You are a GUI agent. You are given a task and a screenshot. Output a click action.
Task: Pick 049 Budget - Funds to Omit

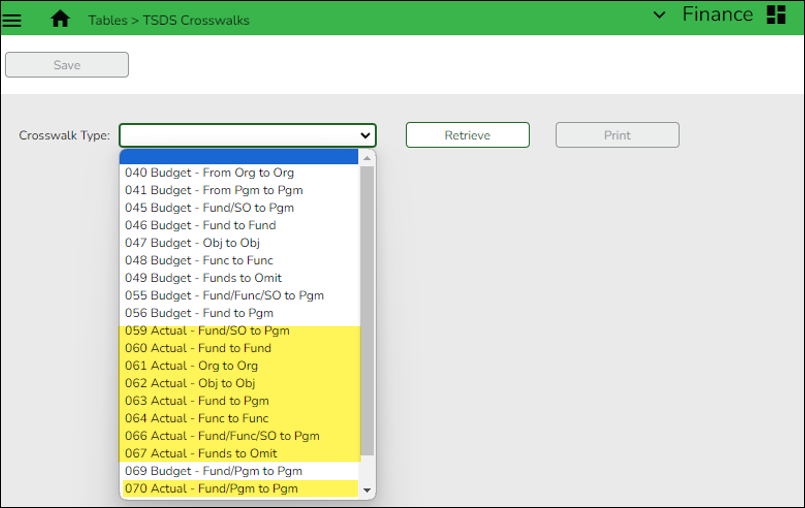click(x=203, y=278)
